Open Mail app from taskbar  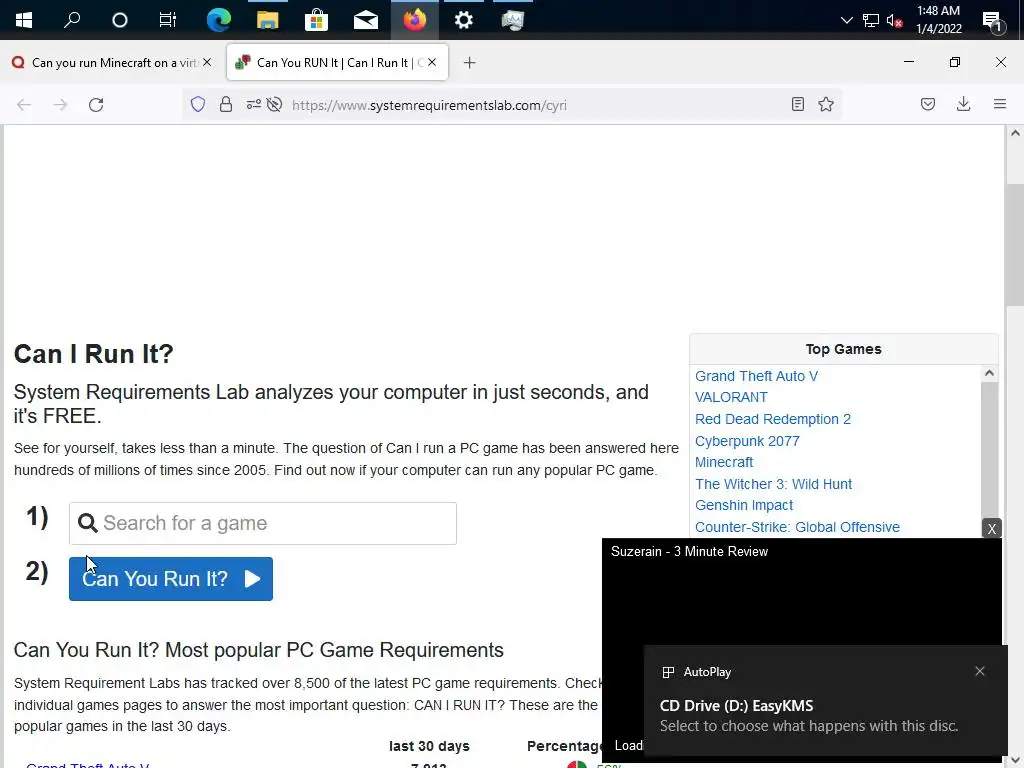(366, 20)
